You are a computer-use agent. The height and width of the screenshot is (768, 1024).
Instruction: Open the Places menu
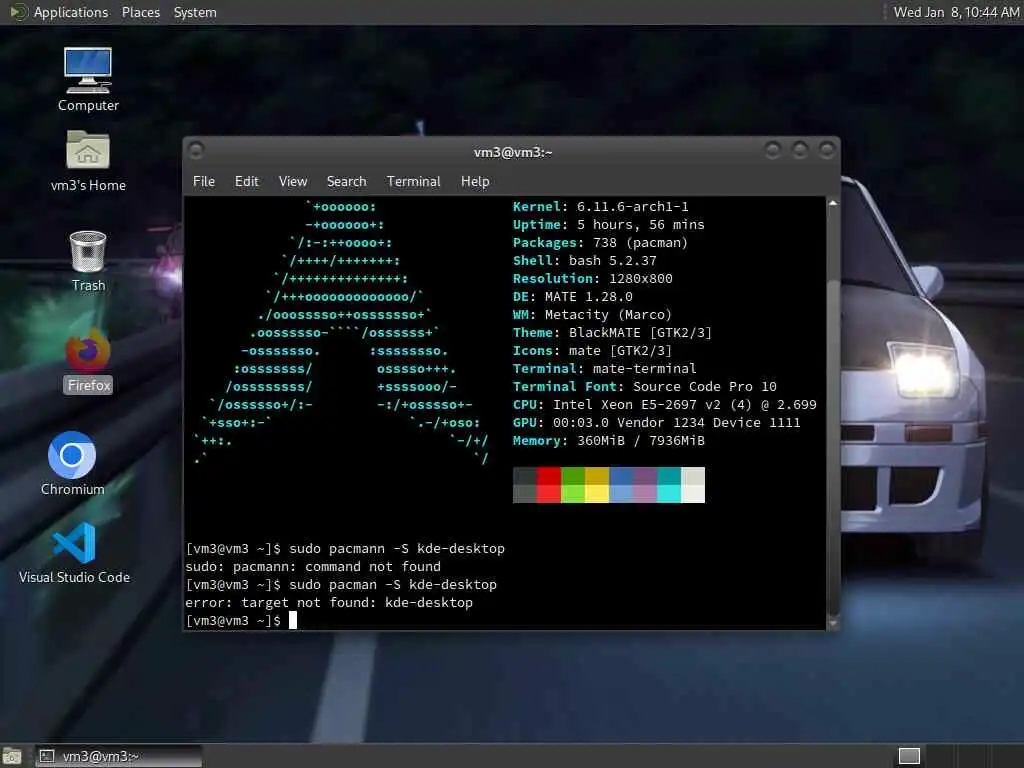coord(140,12)
